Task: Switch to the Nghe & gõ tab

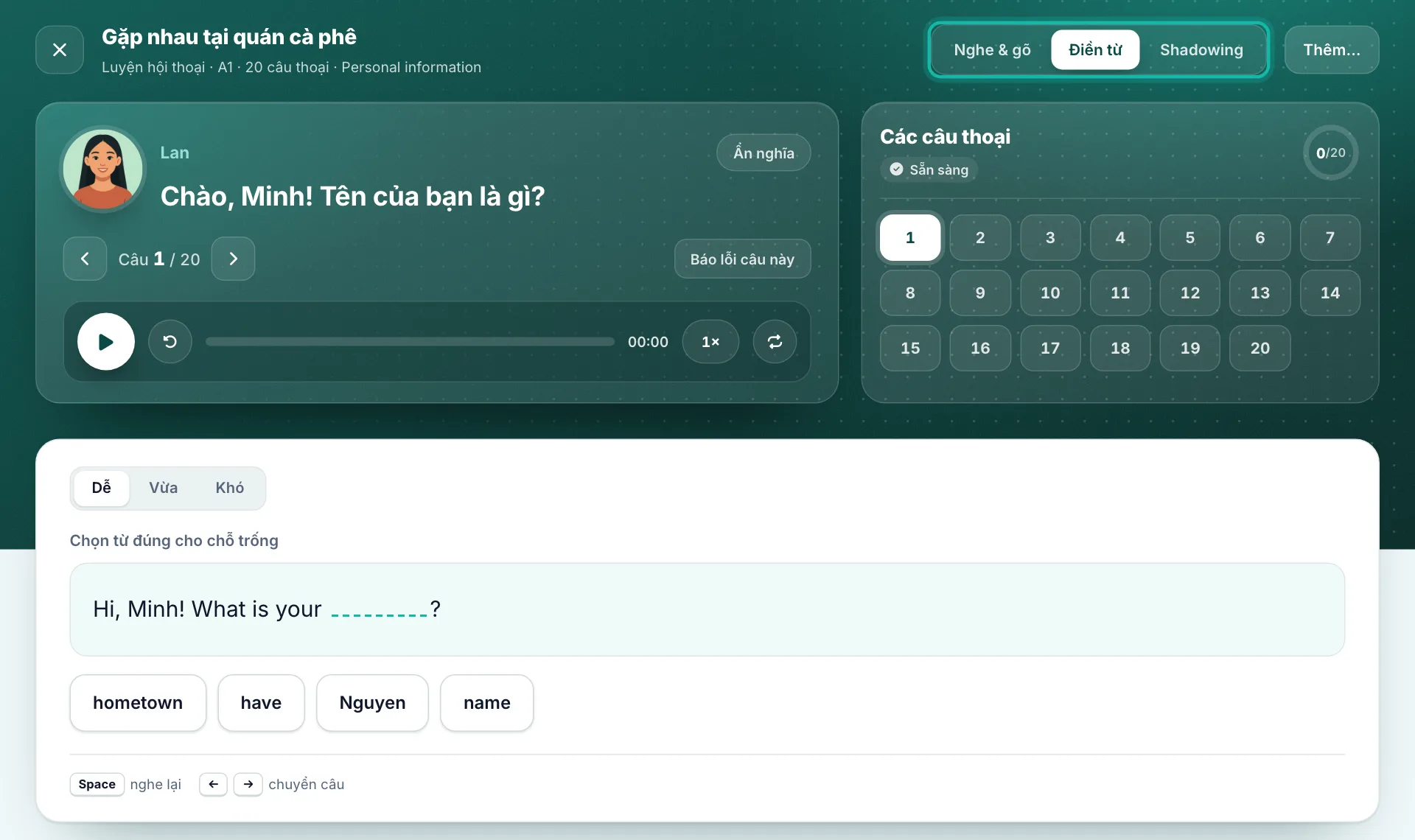Action: pos(992,50)
